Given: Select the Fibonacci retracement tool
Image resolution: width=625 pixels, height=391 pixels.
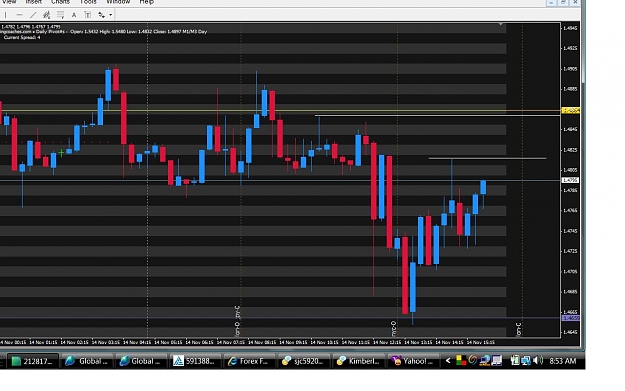Looking at the screenshot, I should (x=61, y=15).
